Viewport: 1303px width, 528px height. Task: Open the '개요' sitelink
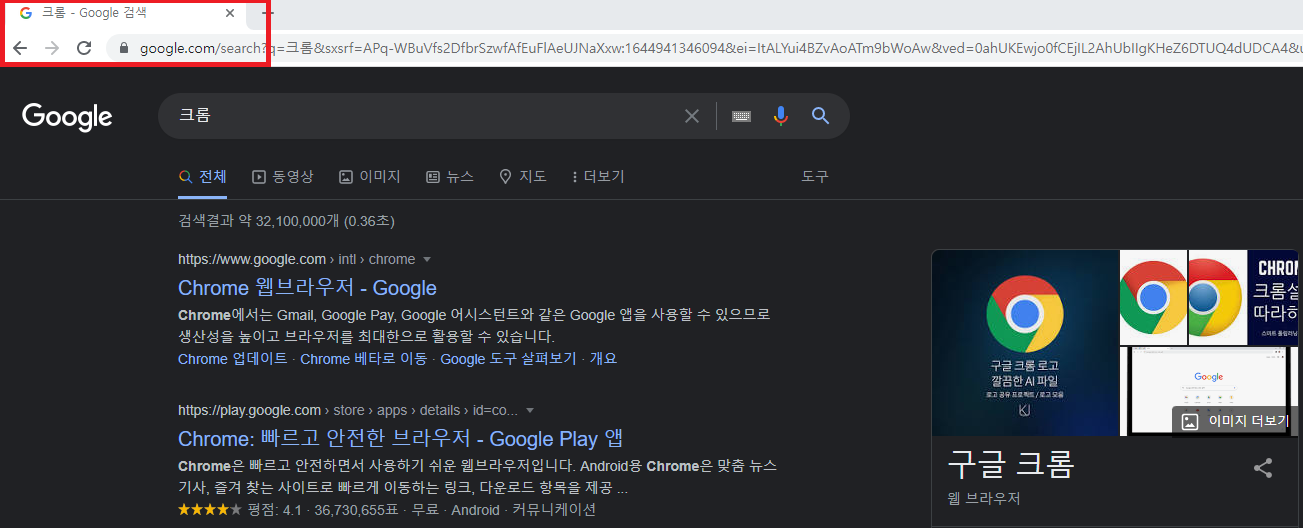click(603, 358)
